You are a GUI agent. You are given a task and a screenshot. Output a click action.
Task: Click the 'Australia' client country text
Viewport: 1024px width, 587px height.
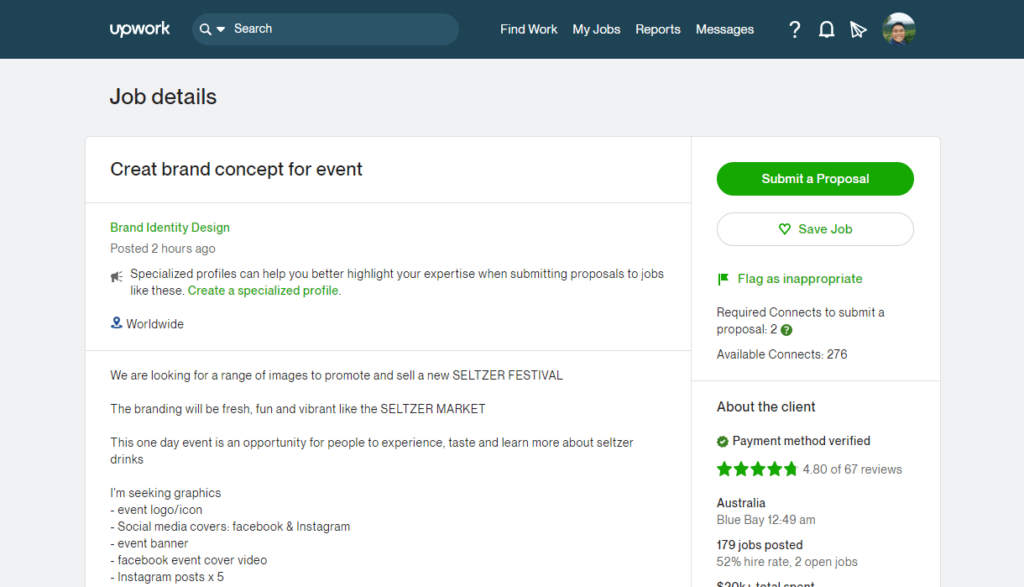coord(741,503)
